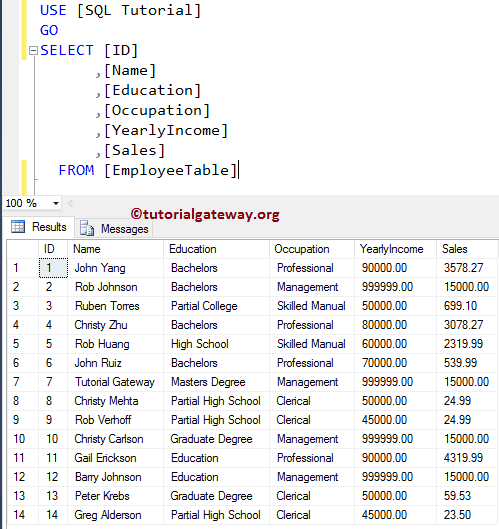Select the Name column header

pyautogui.click(x=115, y=249)
